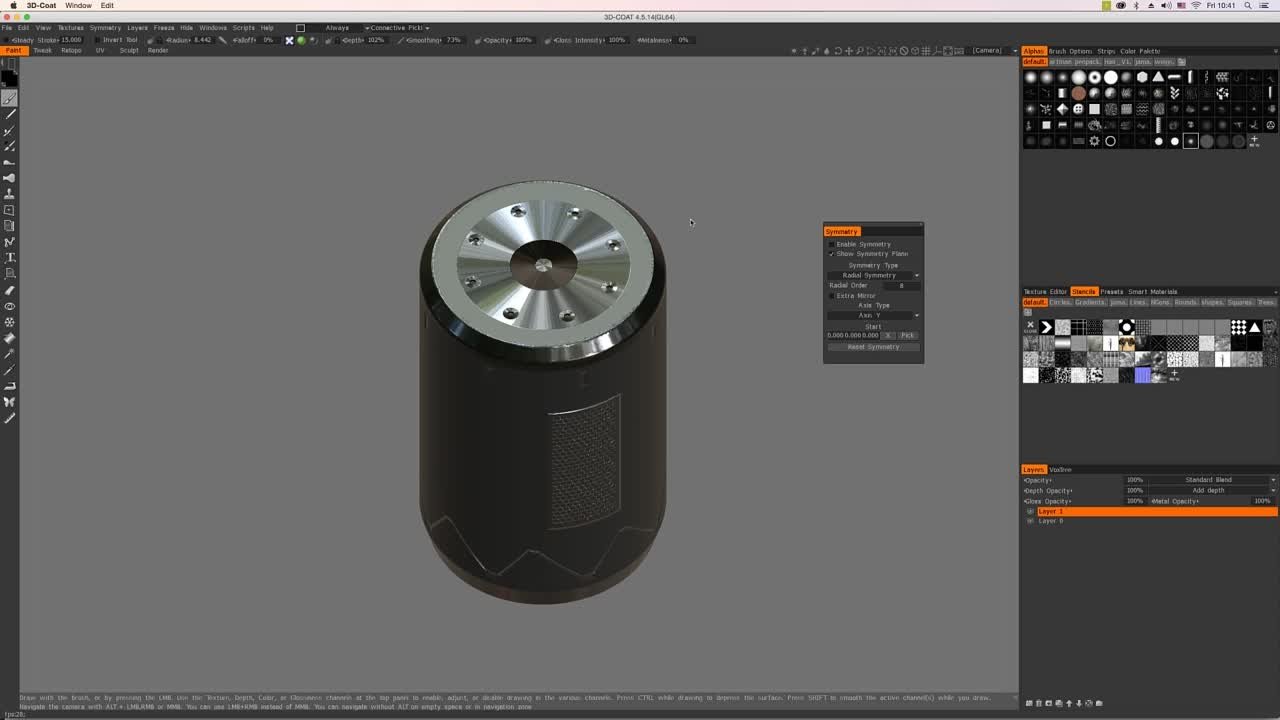Open Standard Blend mode dropdown
This screenshot has height=720, width=1280.
pyautogui.click(x=1213, y=480)
